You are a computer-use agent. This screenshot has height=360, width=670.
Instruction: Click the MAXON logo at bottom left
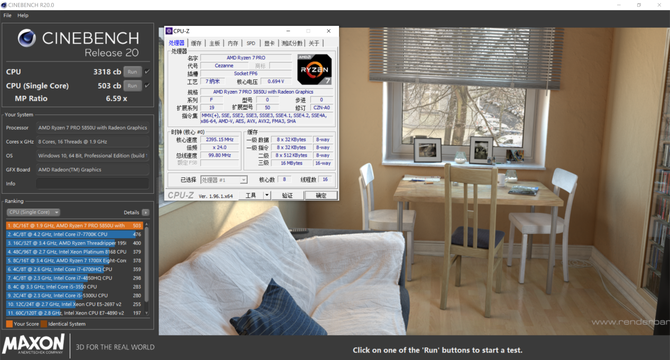tap(33, 344)
